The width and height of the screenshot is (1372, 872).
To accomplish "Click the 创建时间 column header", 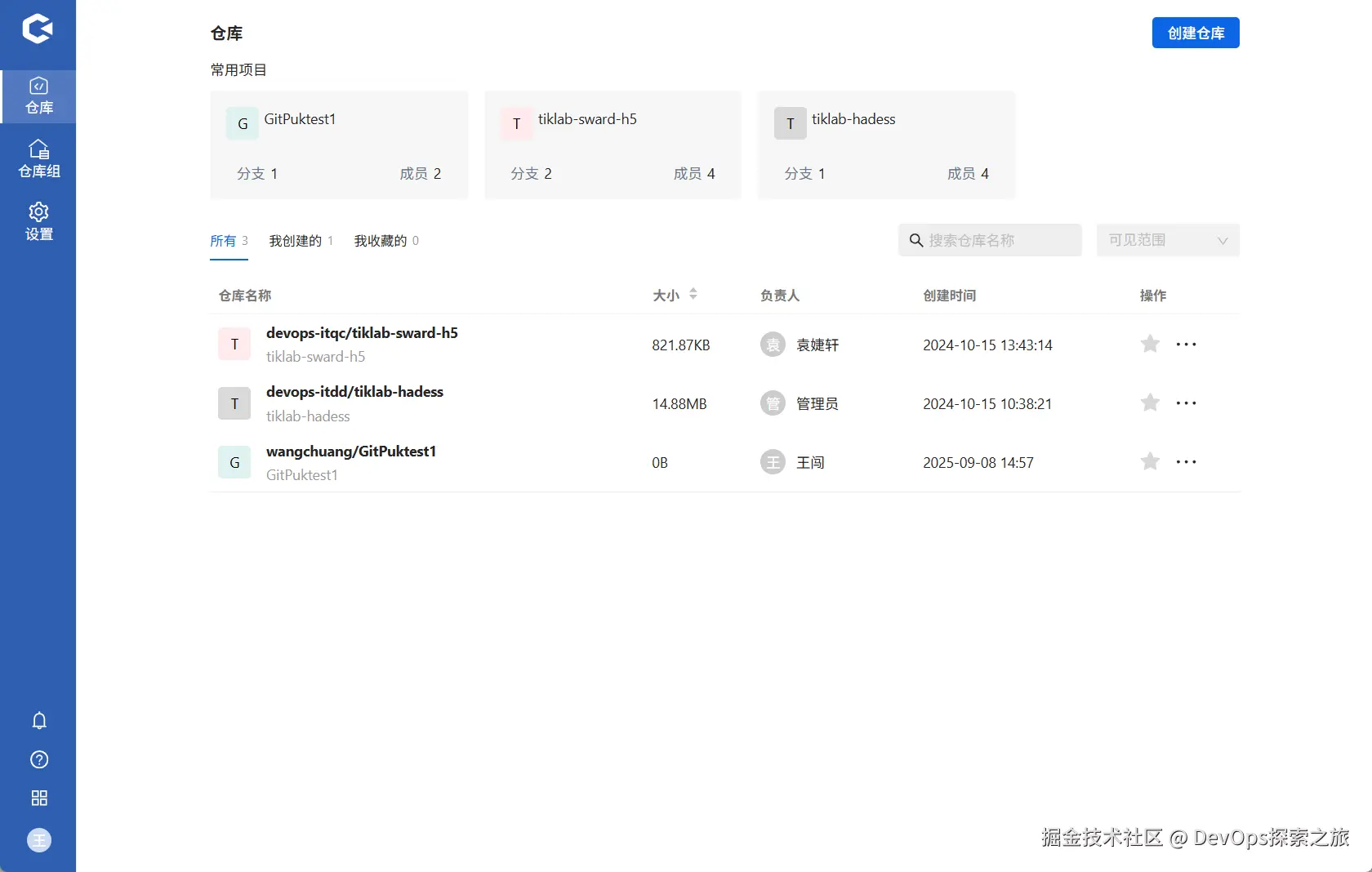I will tap(950, 296).
